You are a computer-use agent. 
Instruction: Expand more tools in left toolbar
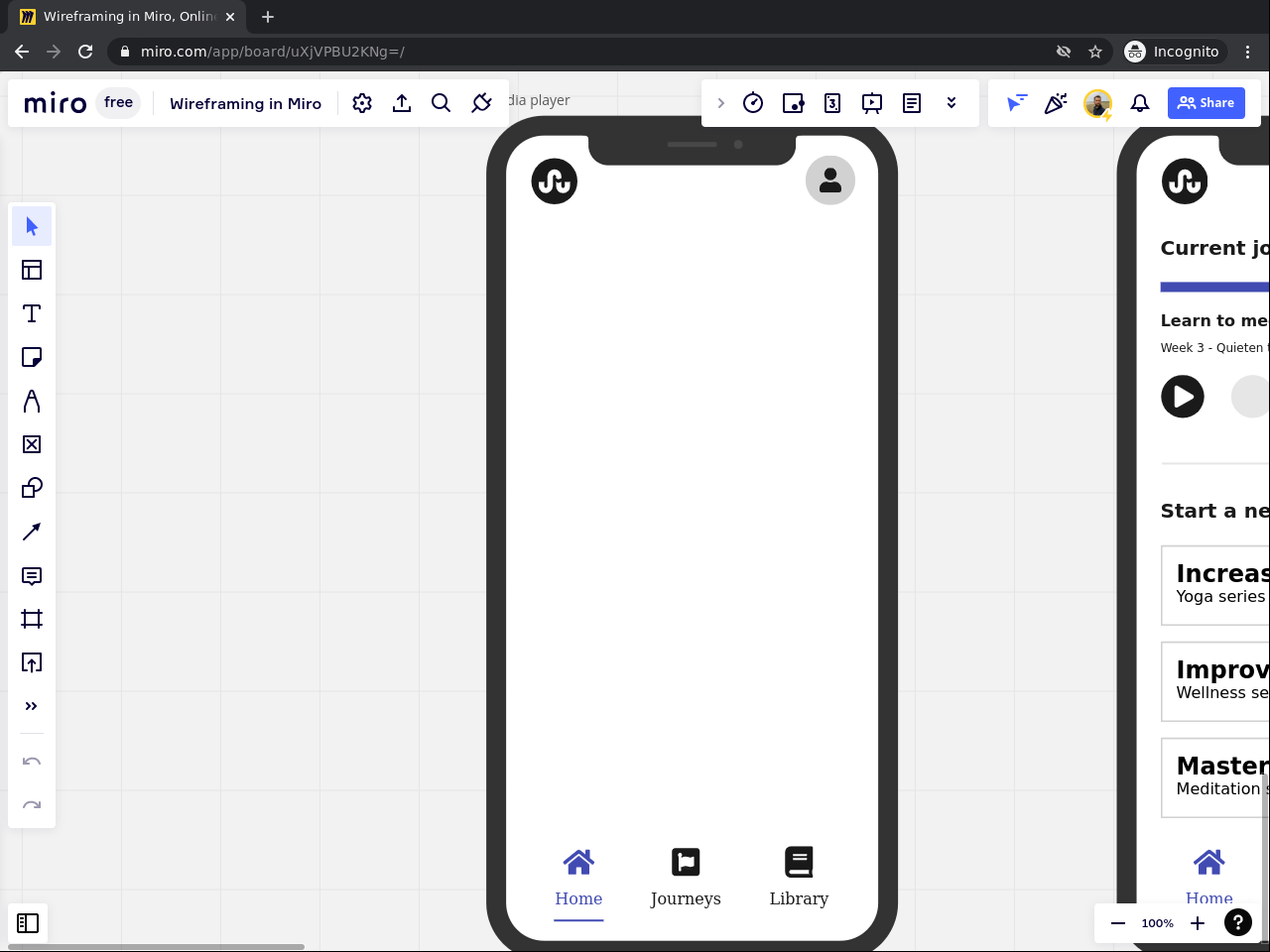tap(32, 706)
